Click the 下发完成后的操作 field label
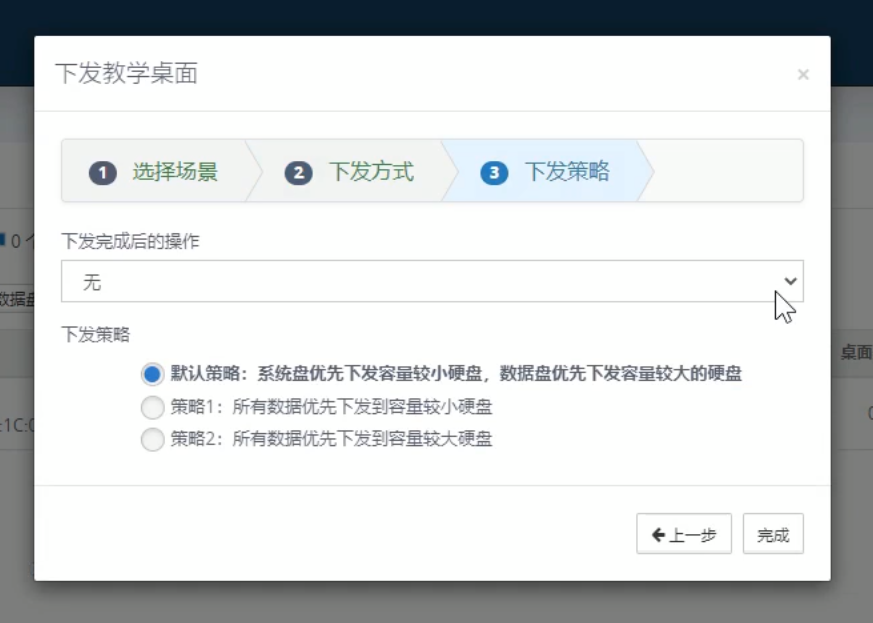The height and width of the screenshot is (623, 873). pos(130,241)
